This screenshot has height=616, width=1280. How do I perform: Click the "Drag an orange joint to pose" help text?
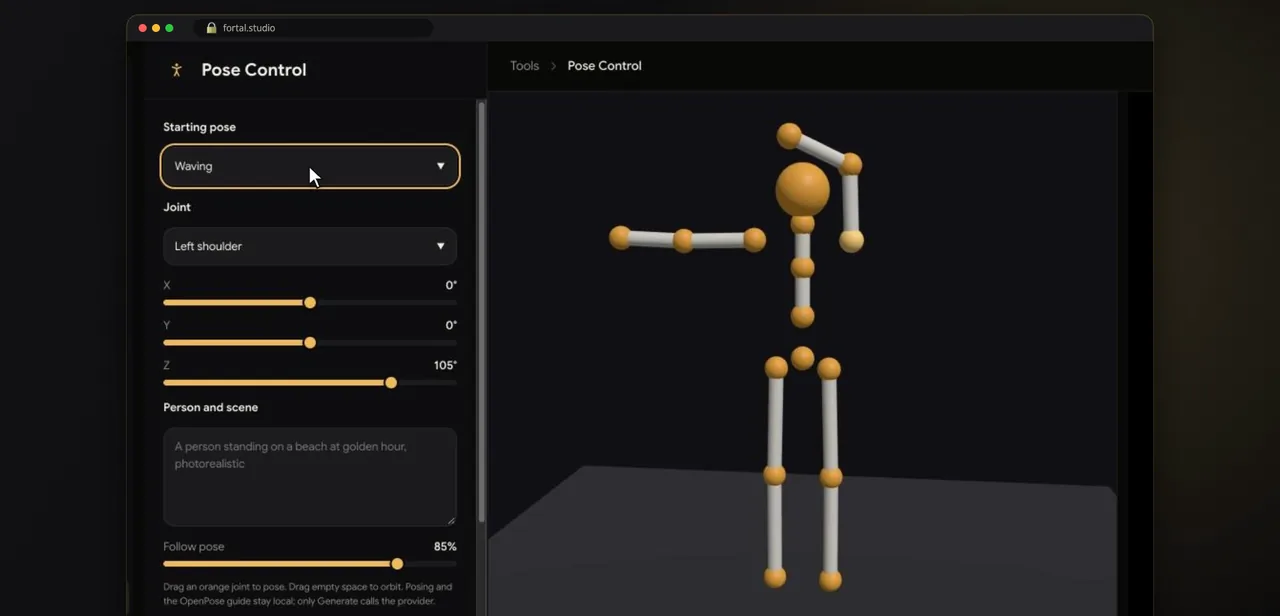click(308, 594)
